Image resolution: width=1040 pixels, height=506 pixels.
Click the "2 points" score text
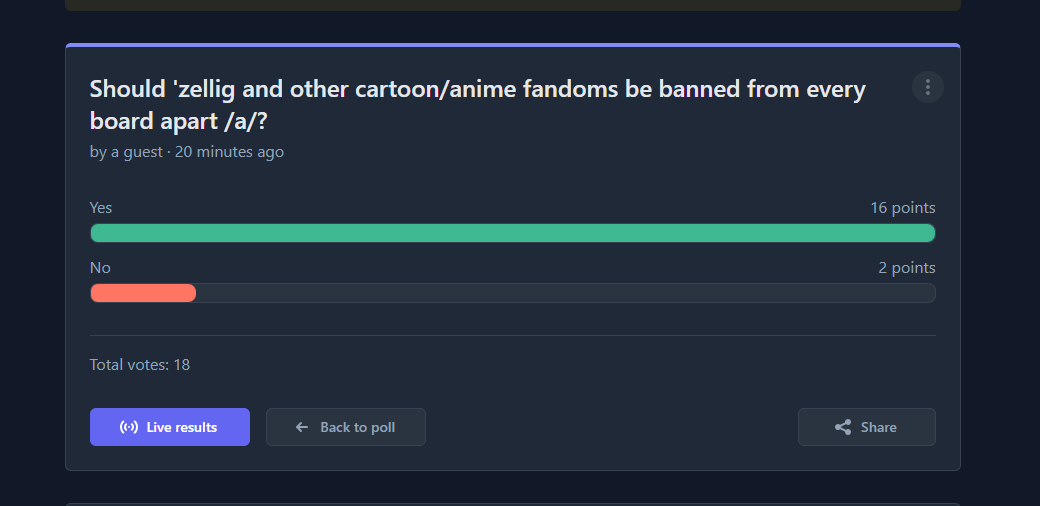(x=906, y=268)
